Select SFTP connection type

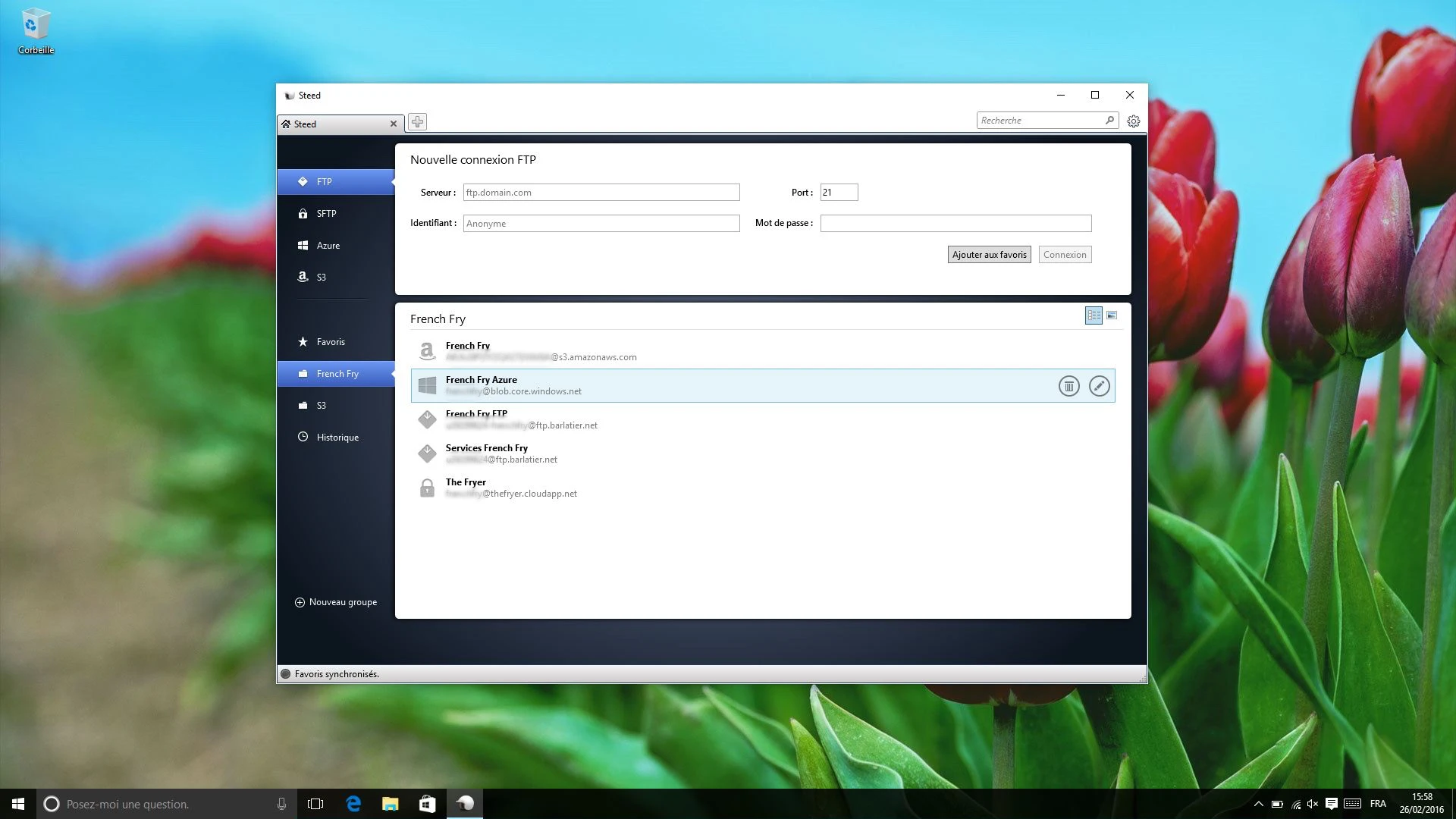(x=326, y=214)
